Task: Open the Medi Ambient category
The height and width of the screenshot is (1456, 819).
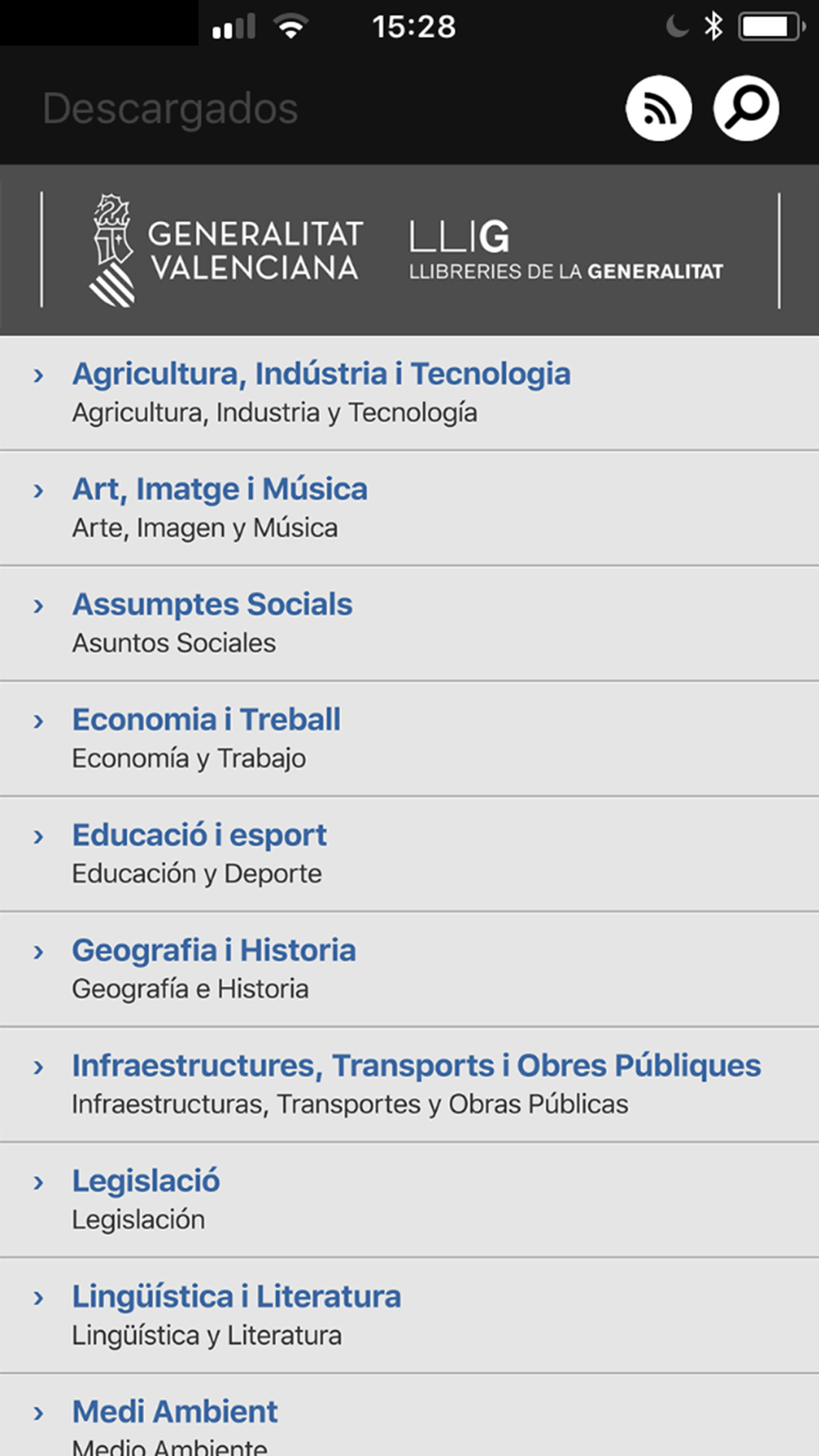Action: pos(175,1413)
